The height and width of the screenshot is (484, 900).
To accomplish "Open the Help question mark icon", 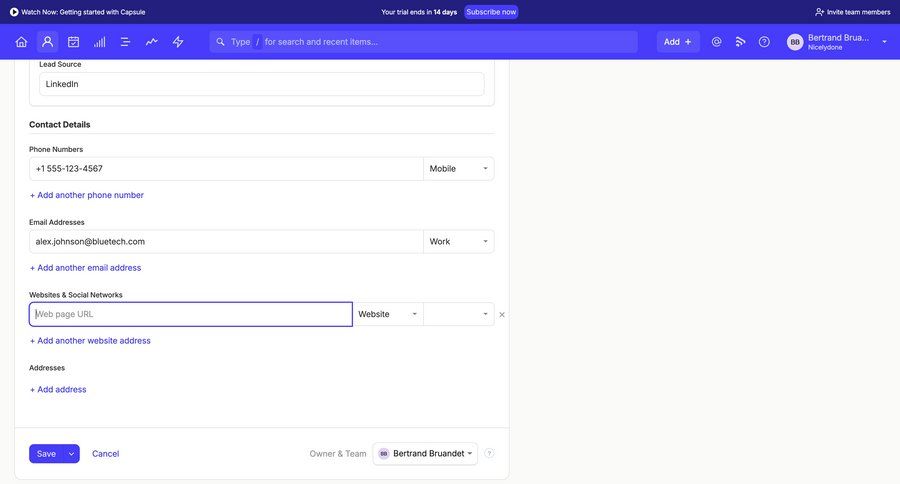I will pos(764,42).
